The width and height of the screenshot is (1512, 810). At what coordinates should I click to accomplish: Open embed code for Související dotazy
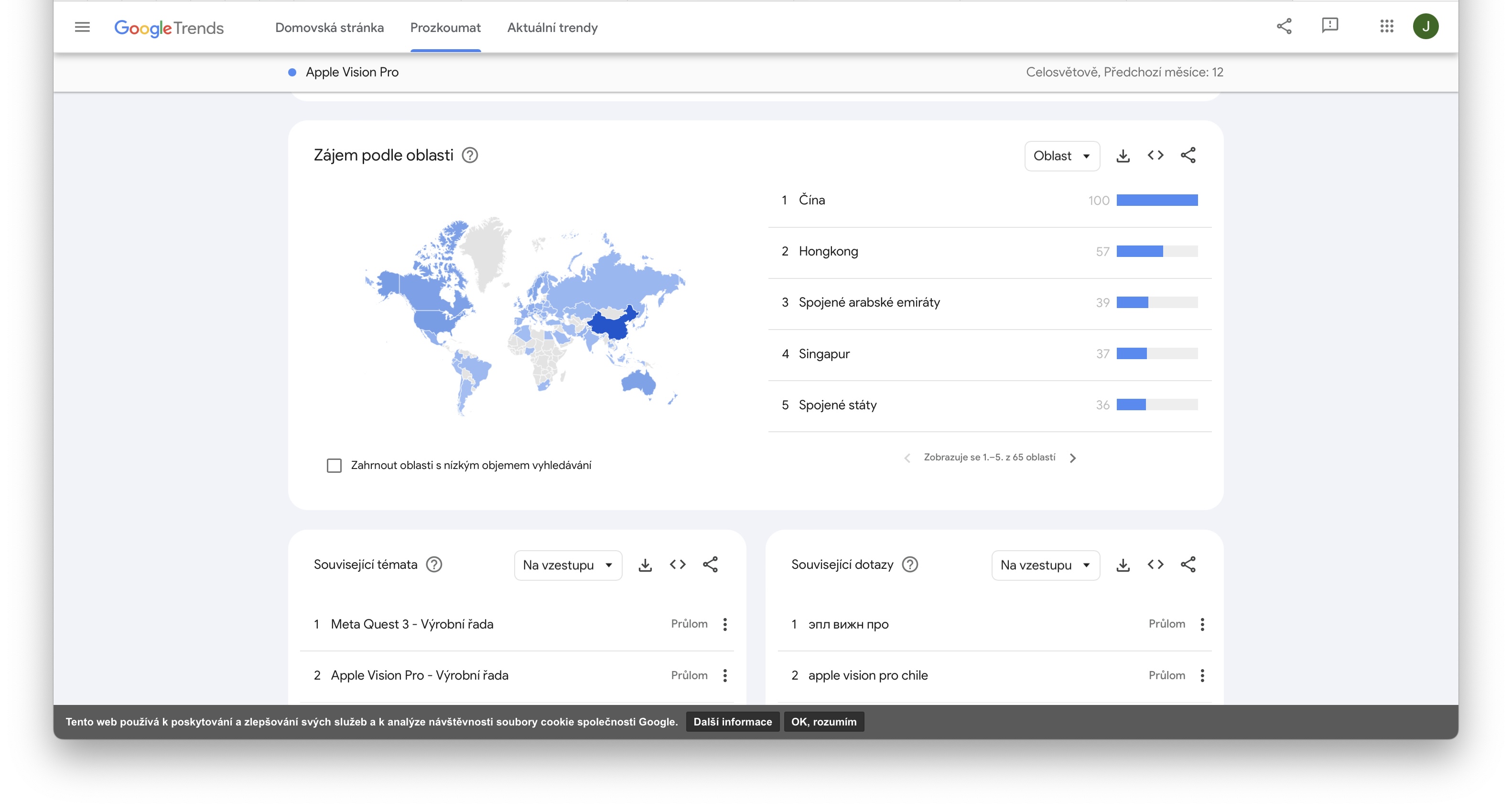tap(1155, 565)
